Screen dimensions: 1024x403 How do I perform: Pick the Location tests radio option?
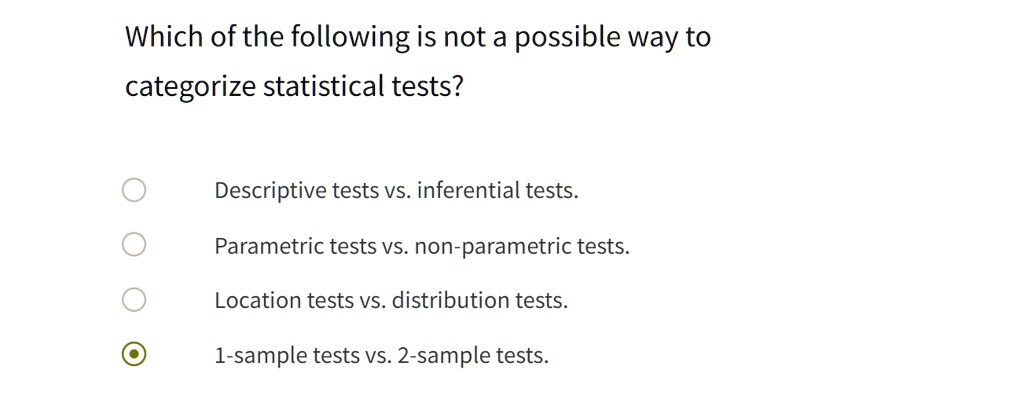click(x=134, y=300)
